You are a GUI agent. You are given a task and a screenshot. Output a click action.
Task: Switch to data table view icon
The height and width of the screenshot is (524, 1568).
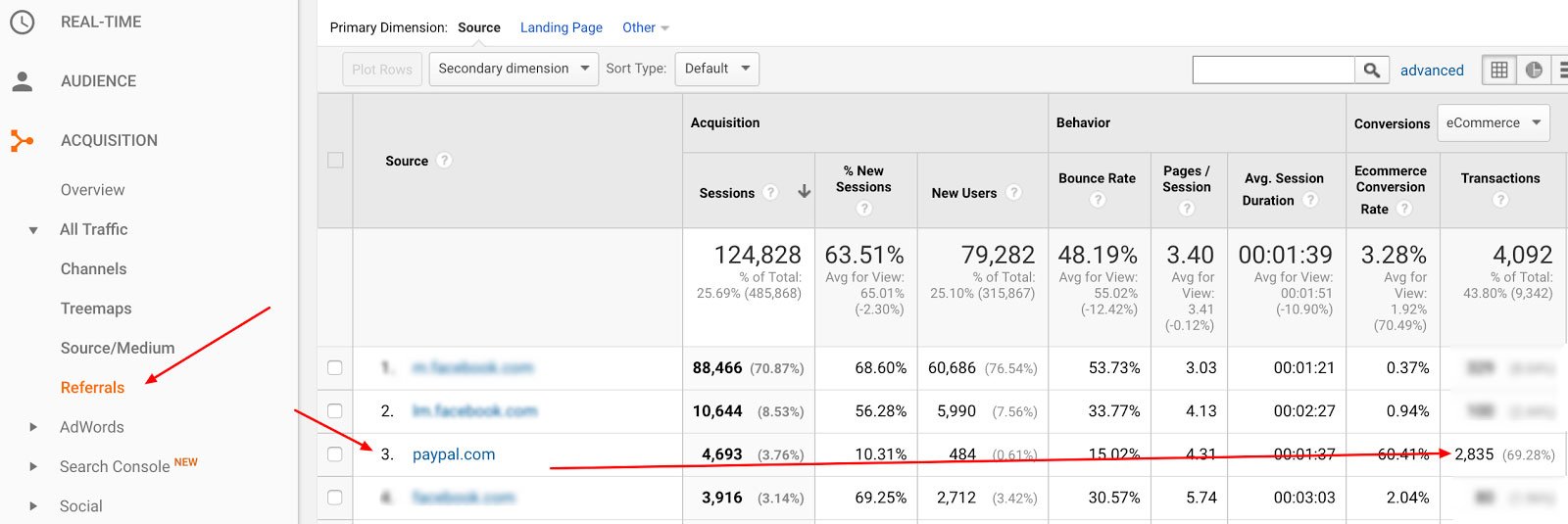1499,70
